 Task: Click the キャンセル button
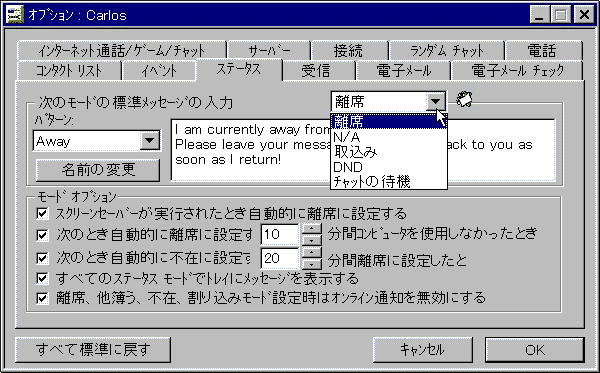(422, 349)
